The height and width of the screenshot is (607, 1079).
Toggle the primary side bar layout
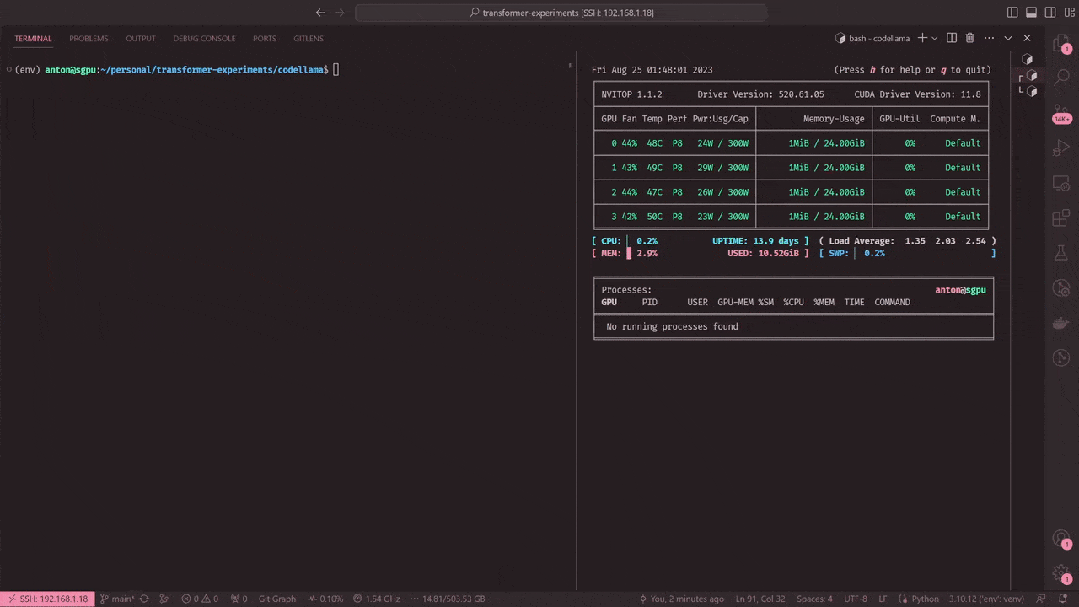tap(1012, 12)
